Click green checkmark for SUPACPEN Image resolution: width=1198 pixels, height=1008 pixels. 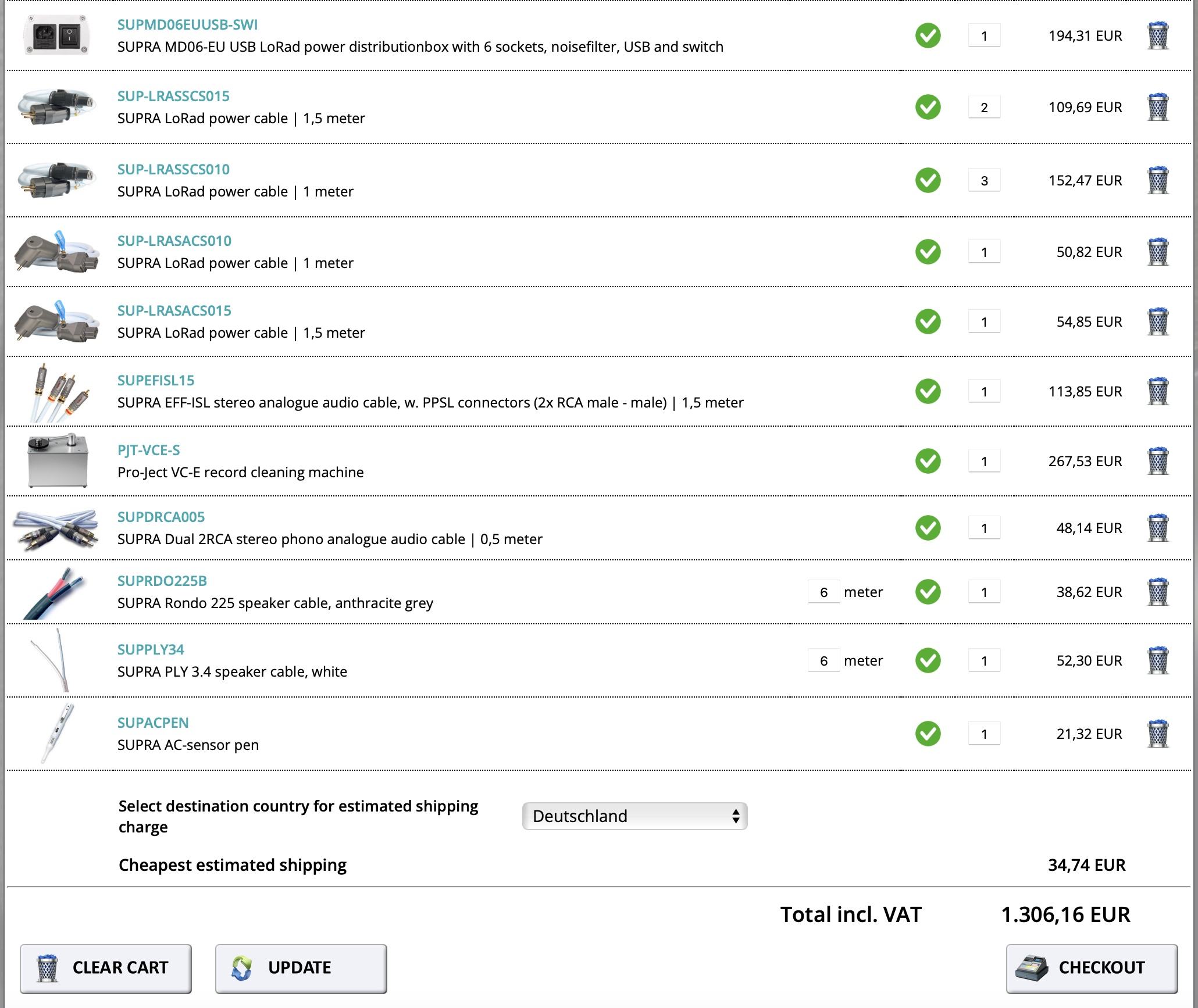point(928,734)
